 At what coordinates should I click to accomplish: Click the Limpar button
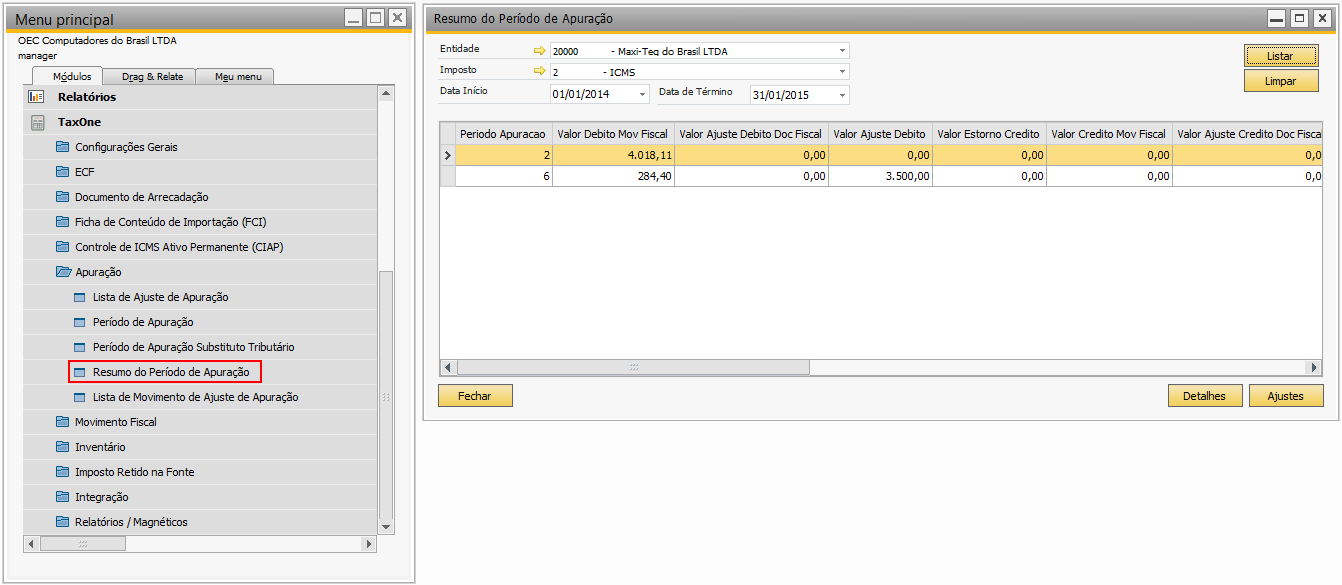1281,81
